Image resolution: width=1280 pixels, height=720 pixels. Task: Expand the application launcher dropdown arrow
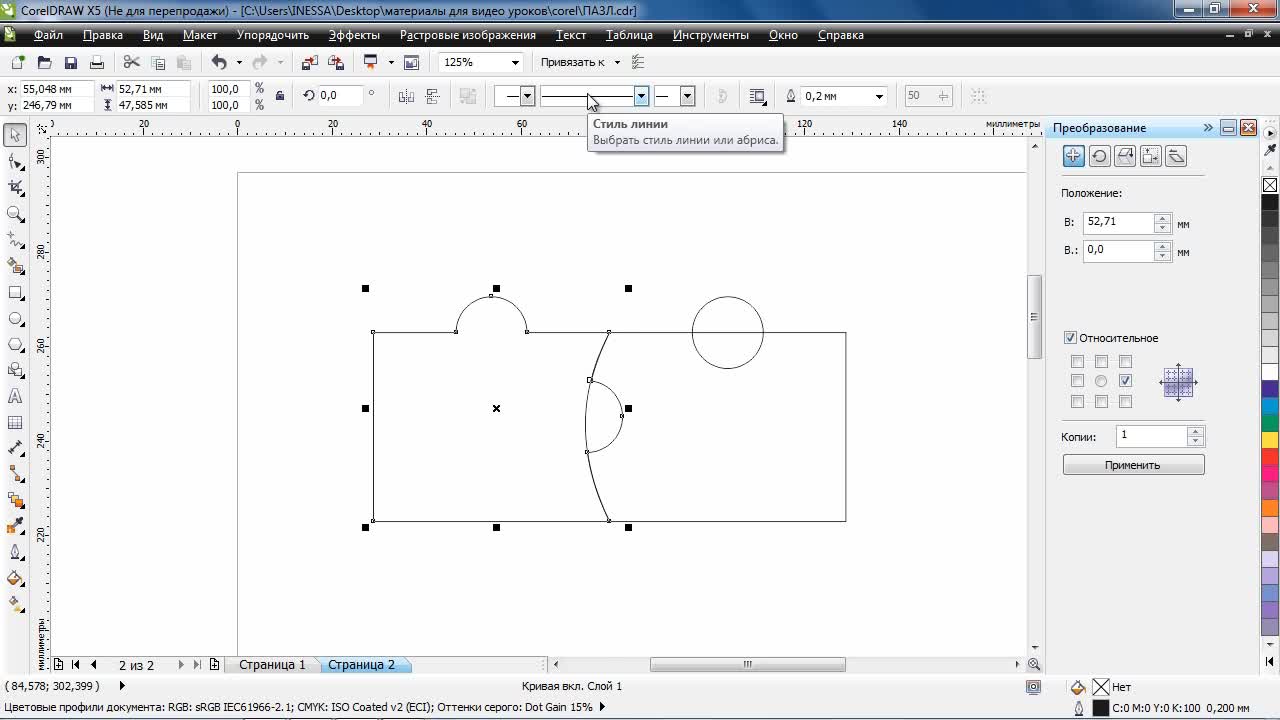pos(390,62)
